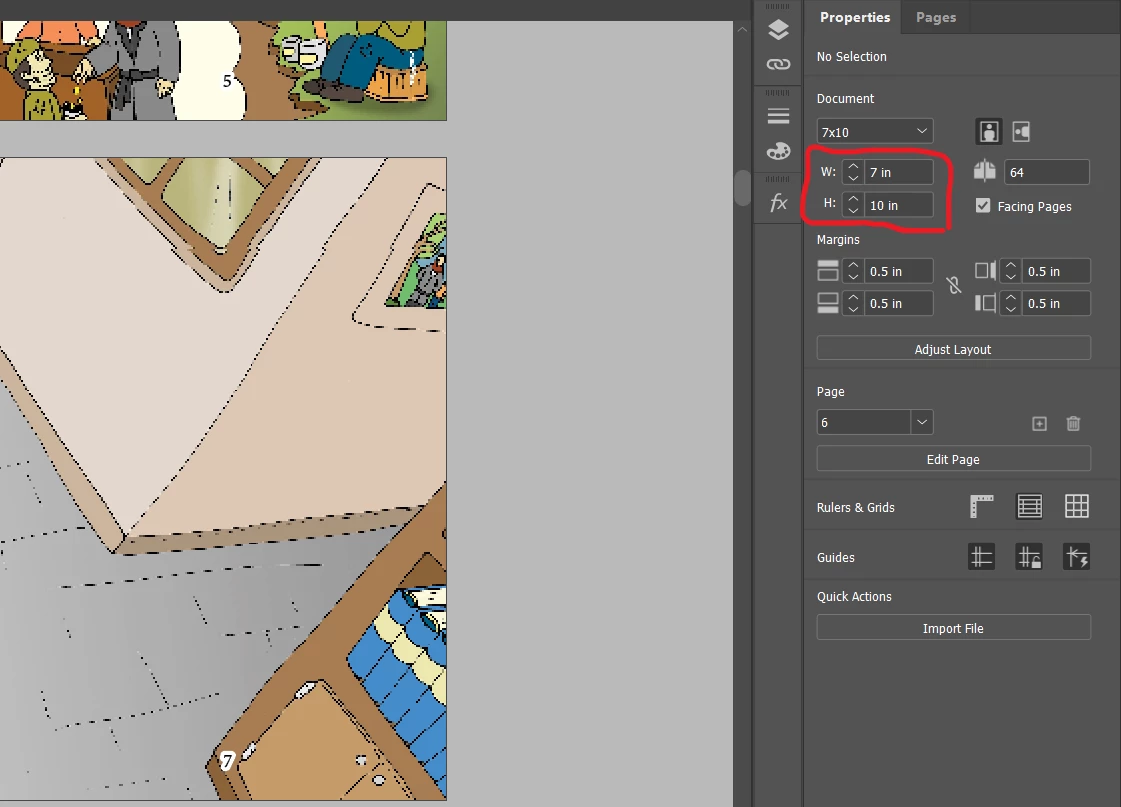
Task: Toggle the margins link chain icon
Action: click(954, 286)
